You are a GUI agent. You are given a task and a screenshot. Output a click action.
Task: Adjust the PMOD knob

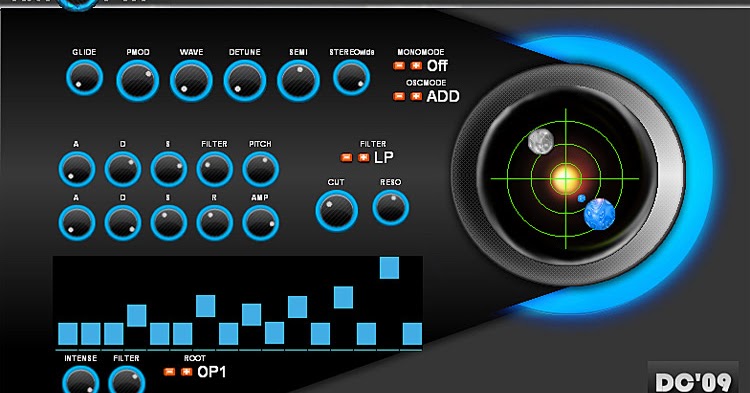click(138, 80)
